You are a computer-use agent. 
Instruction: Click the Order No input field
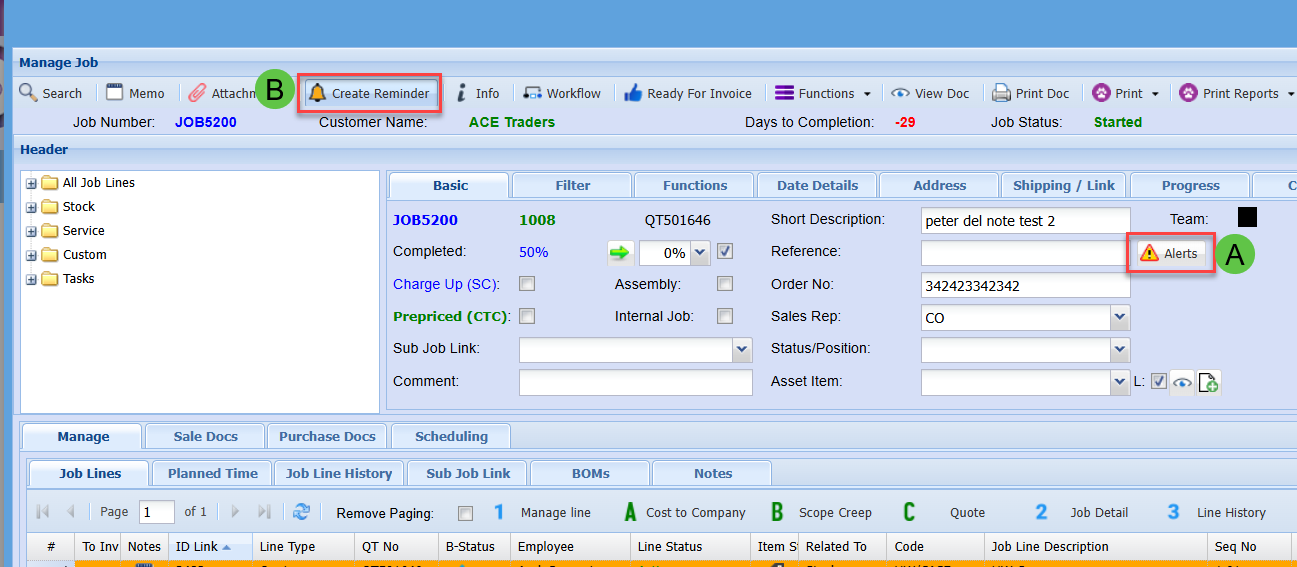[1025, 285]
